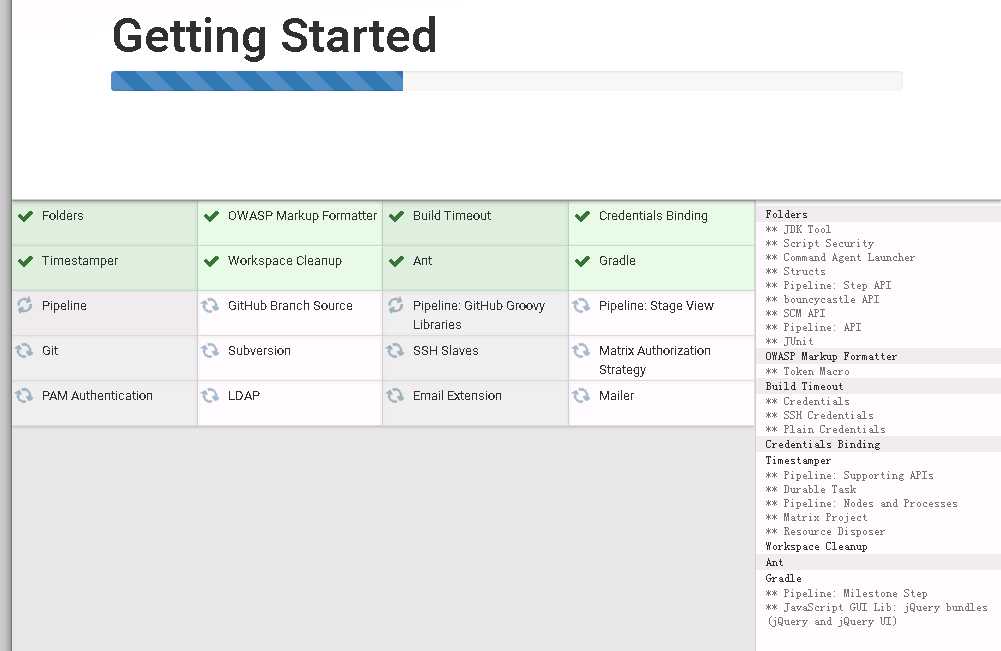Click the Getting Started heading
The height and width of the screenshot is (651, 1001).
(x=275, y=36)
